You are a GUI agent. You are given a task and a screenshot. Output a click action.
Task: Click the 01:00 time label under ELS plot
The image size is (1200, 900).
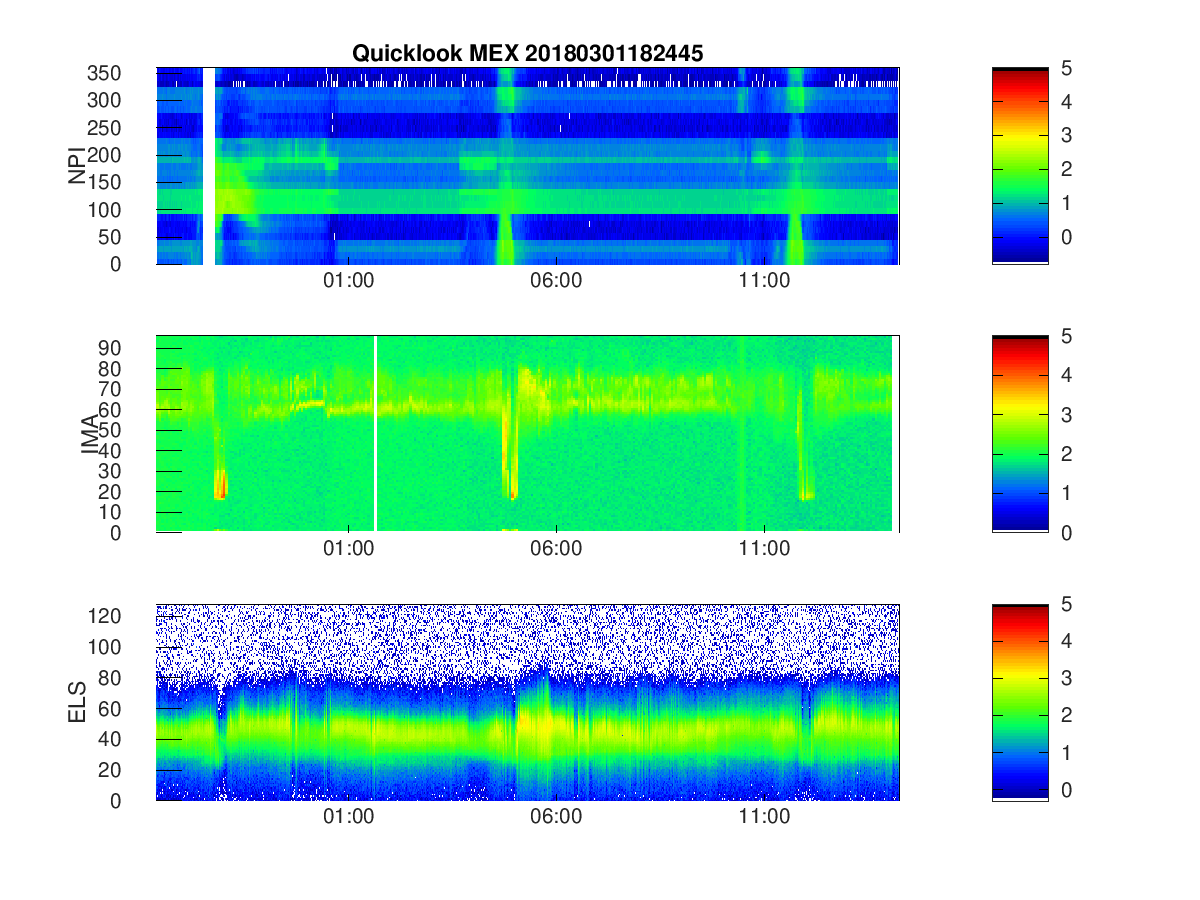(x=348, y=817)
